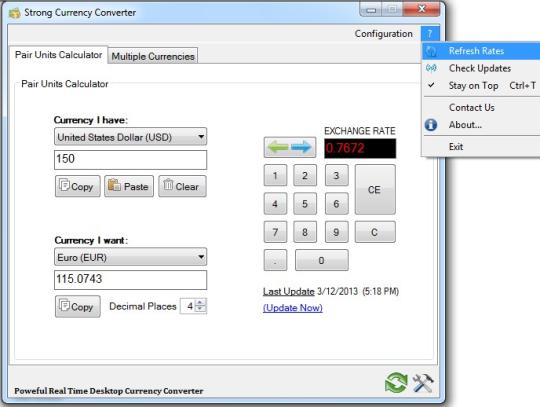
Task: Tap keypad digit 5
Action: 305,204
